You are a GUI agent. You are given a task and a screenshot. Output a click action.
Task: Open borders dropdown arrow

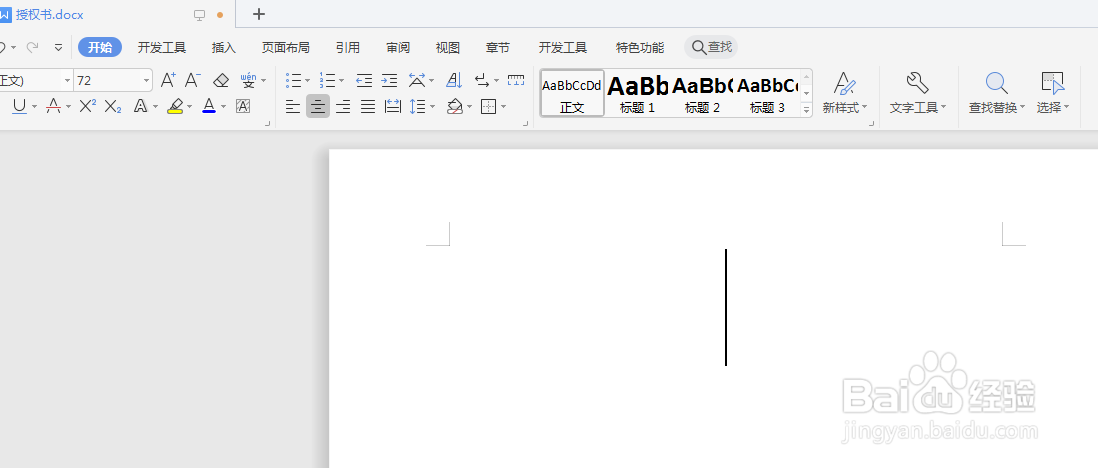point(503,107)
